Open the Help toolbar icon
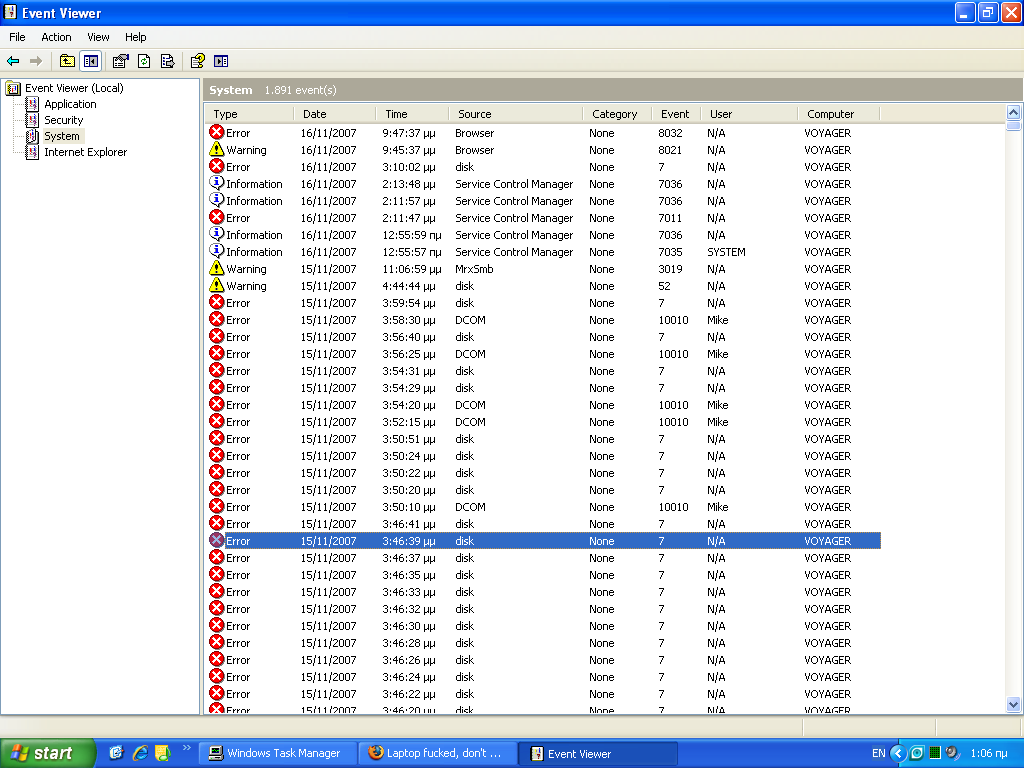Screen dimensions: 1024x768 197,61
